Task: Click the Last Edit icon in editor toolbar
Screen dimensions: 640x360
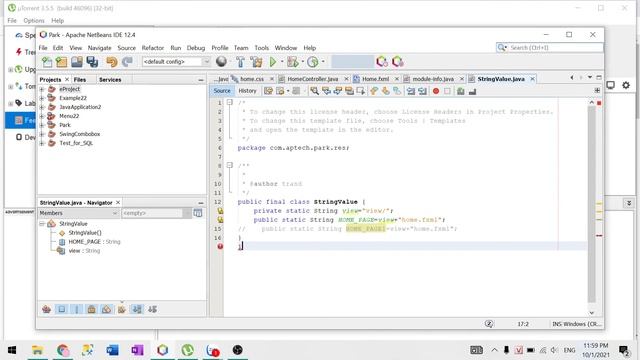Action: [x=268, y=91]
